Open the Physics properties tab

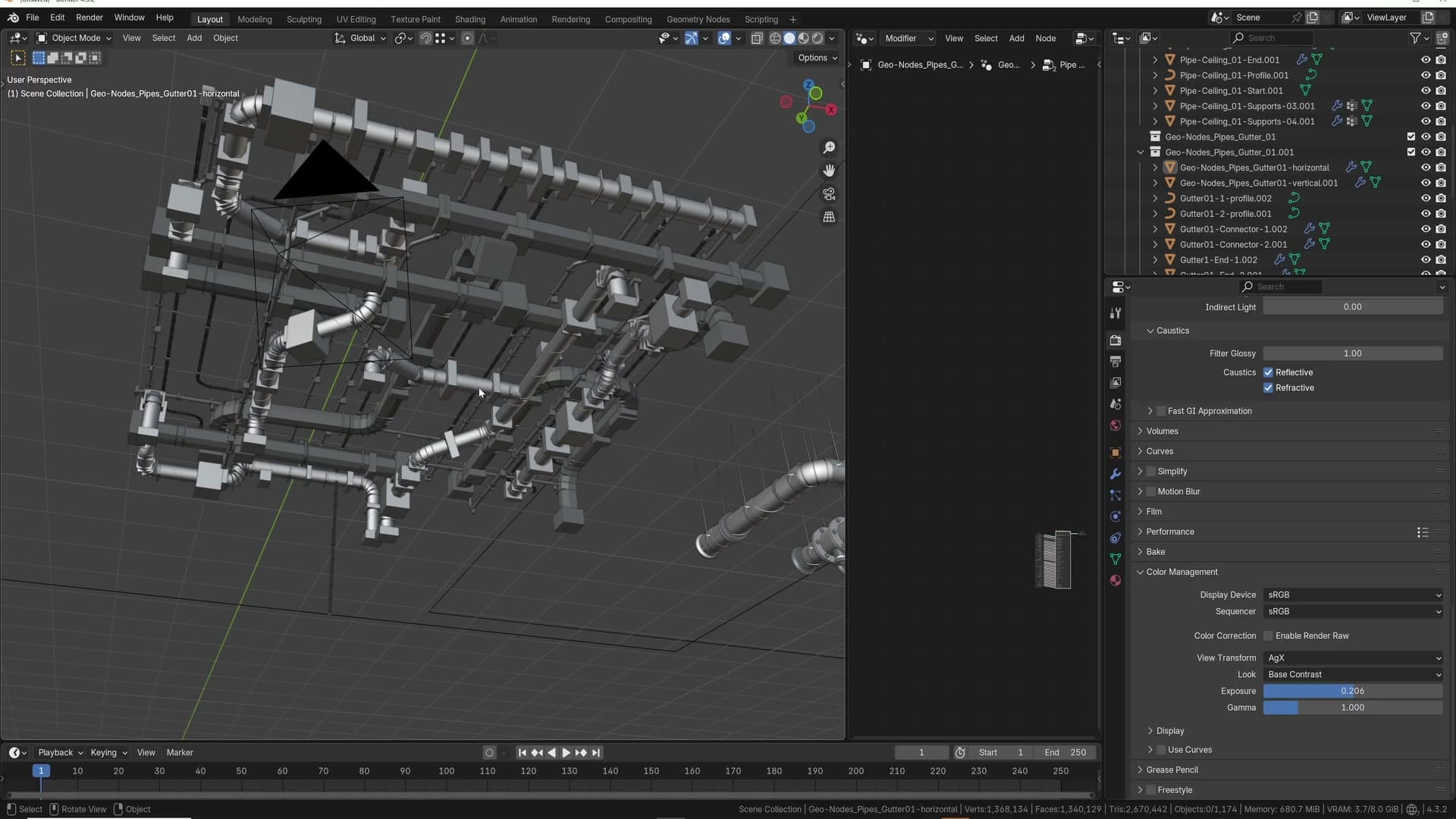point(1116,516)
